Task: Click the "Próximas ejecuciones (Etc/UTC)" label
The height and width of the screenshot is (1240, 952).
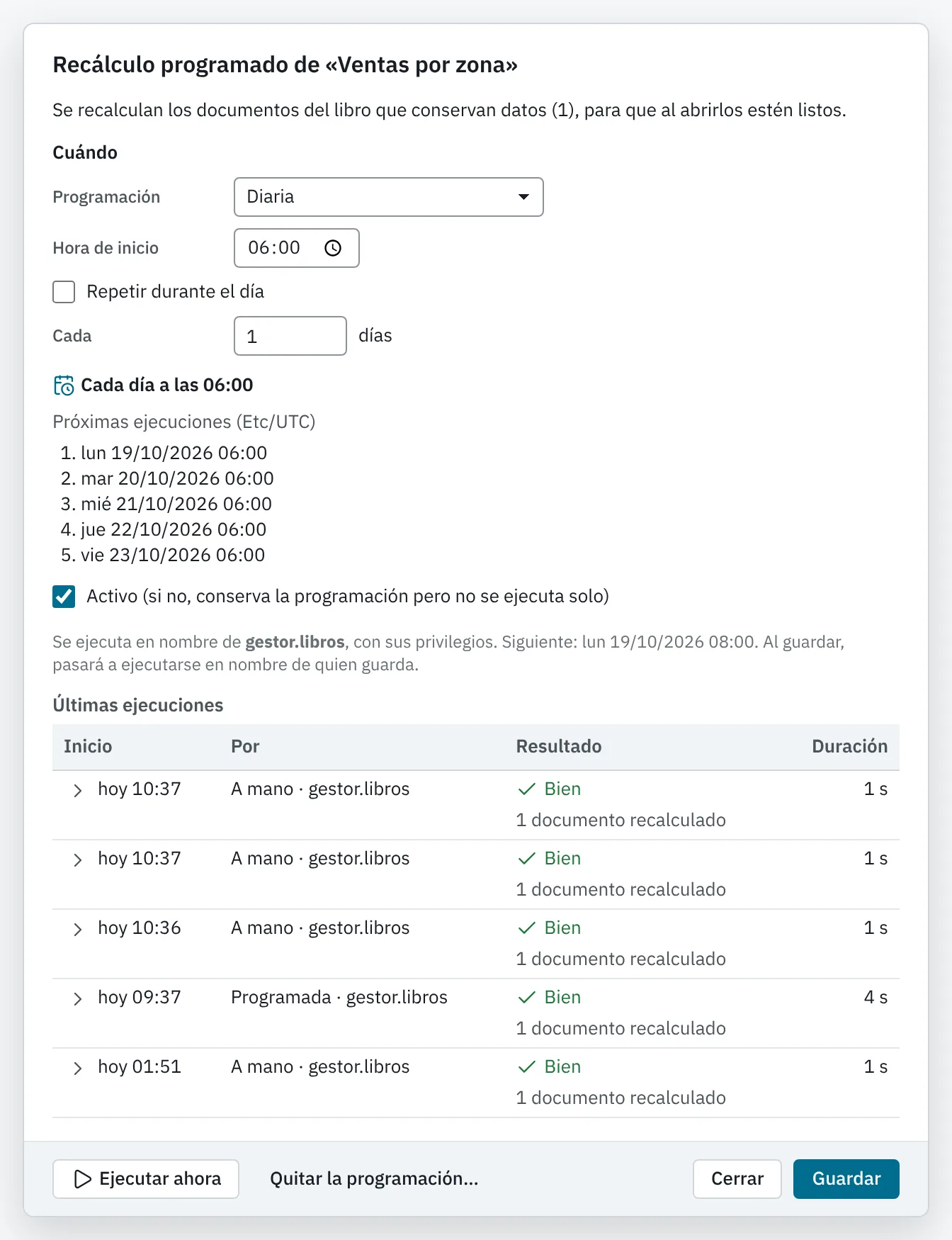Action: [184, 422]
